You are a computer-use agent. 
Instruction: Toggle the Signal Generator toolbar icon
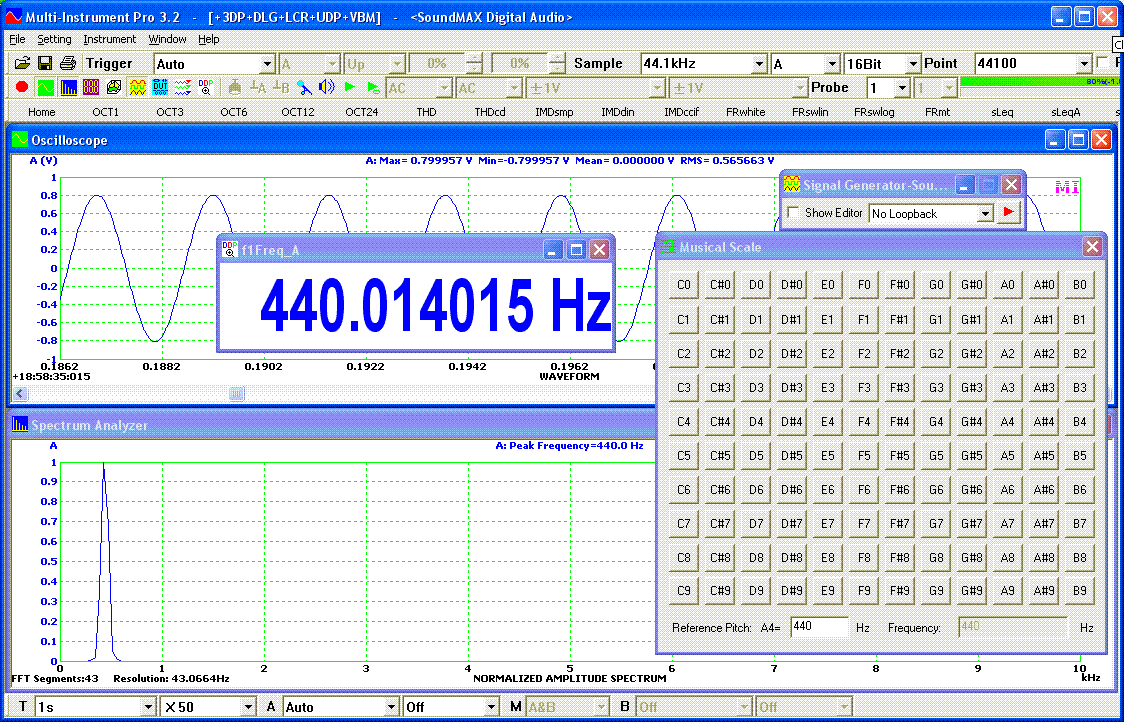pos(138,87)
